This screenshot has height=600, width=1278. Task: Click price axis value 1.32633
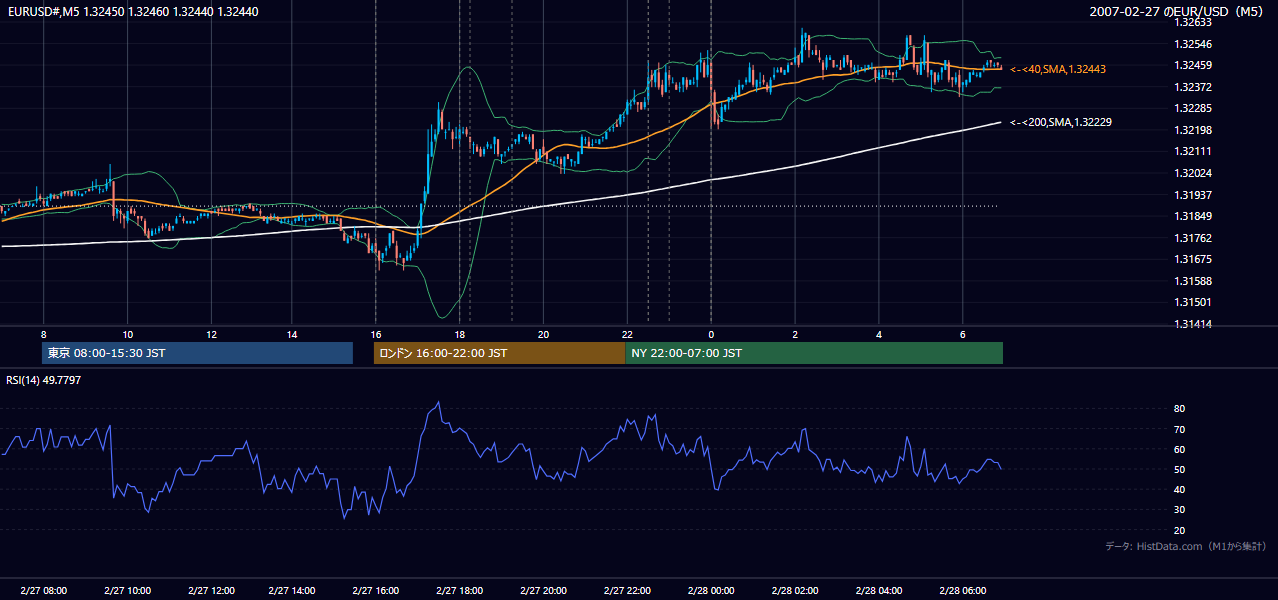(x=1193, y=22)
